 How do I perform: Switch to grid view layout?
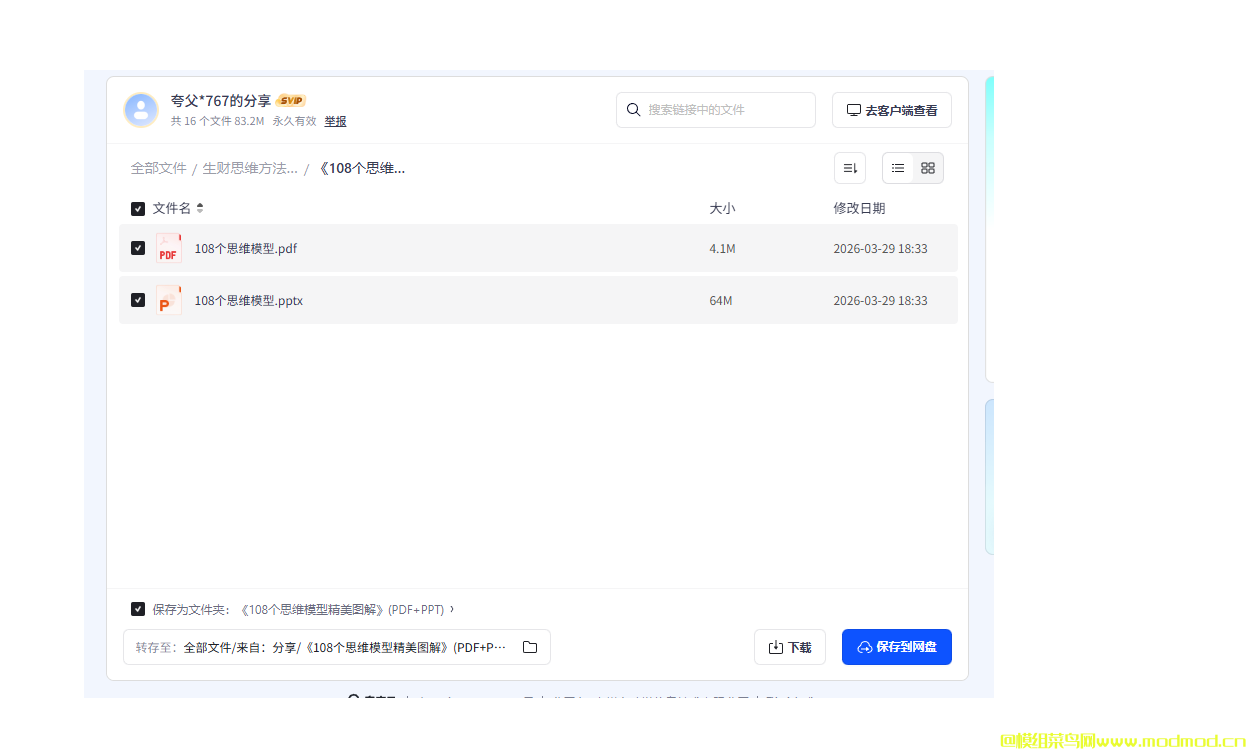click(928, 168)
